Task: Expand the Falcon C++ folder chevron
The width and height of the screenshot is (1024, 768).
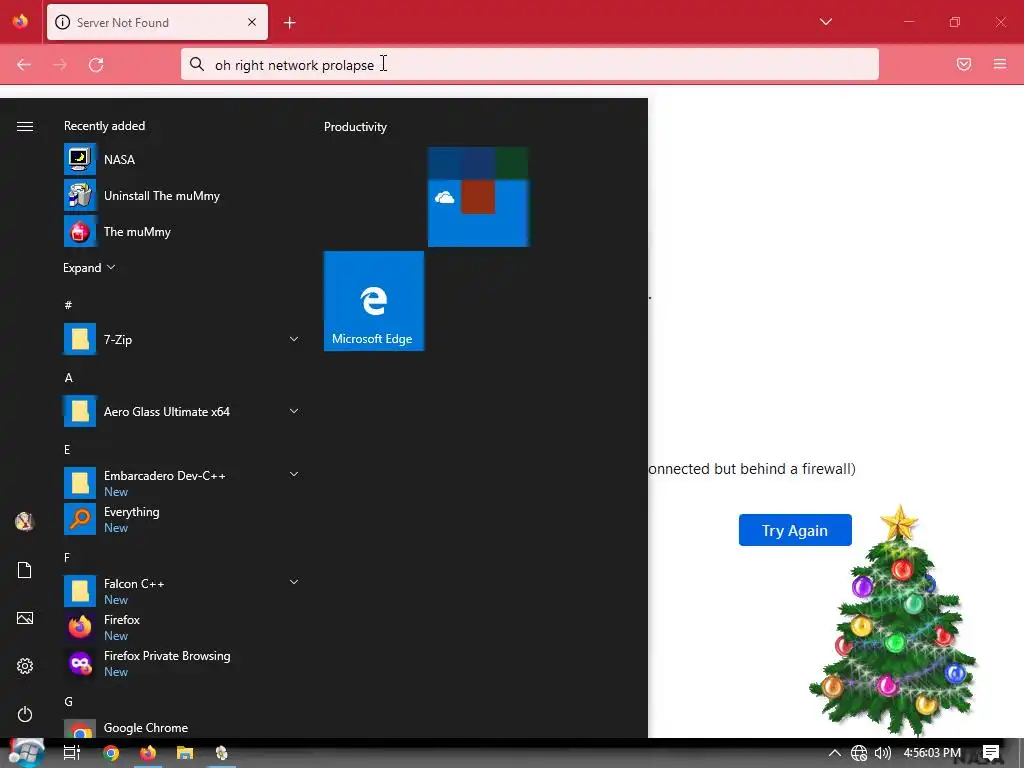Action: (294, 582)
